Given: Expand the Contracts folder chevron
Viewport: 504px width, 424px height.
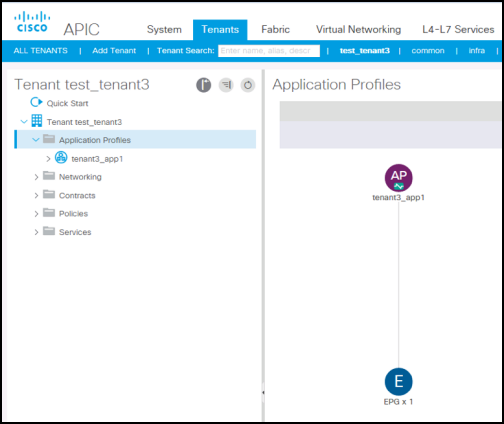Looking at the screenshot, I should coord(36,195).
